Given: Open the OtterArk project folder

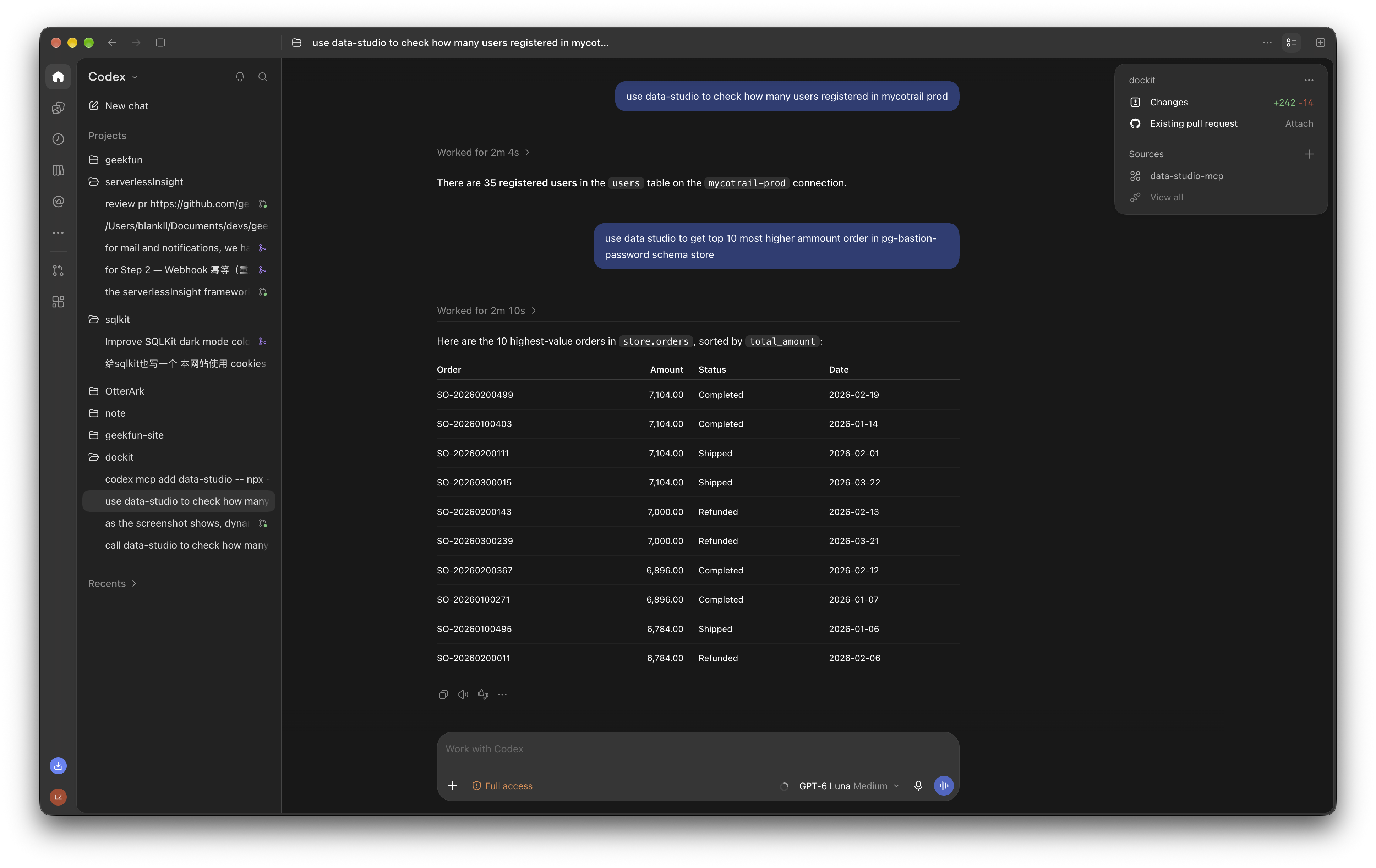Looking at the screenshot, I should pos(178,391).
